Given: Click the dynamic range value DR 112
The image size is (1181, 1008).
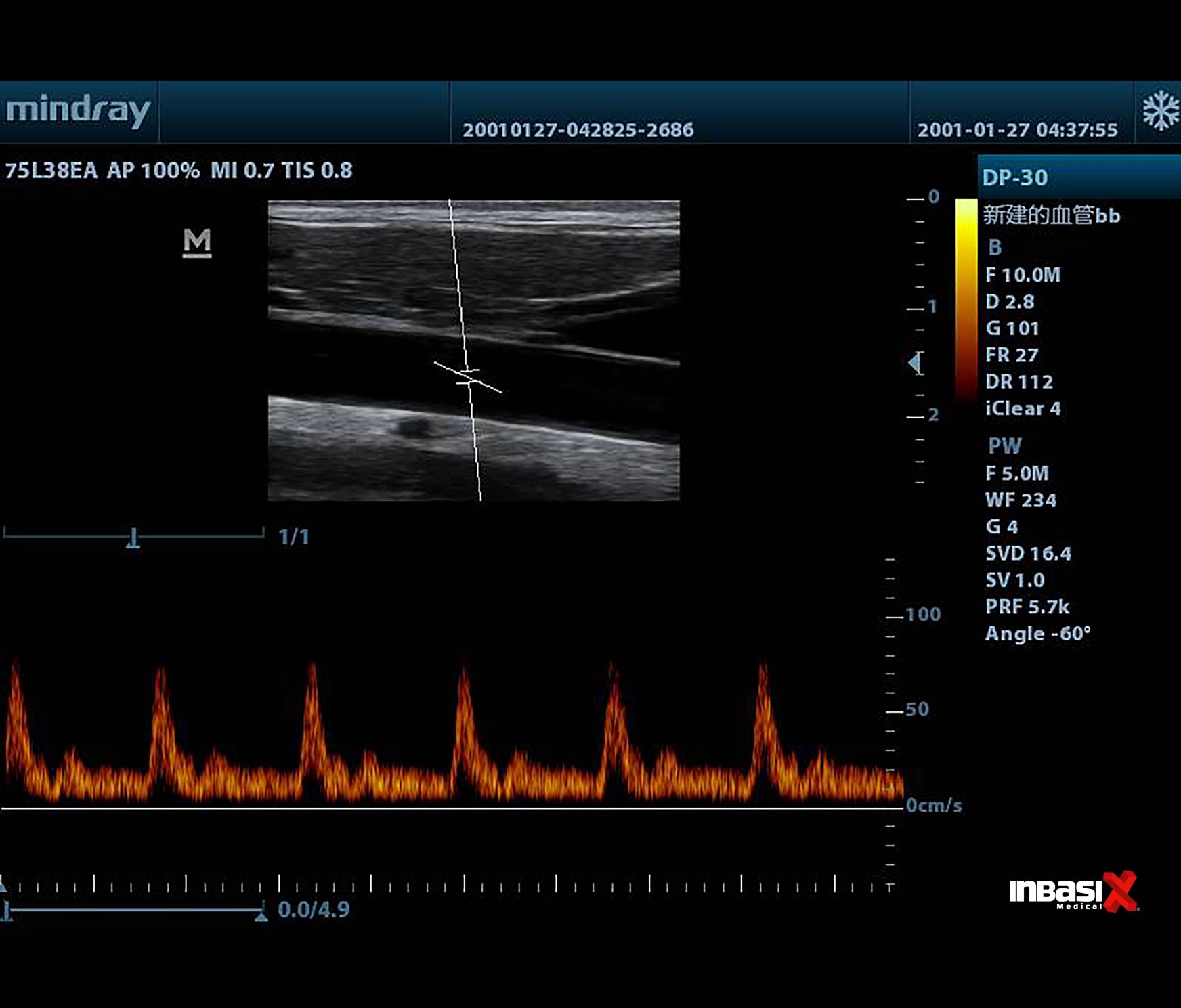Looking at the screenshot, I should [x=1019, y=382].
